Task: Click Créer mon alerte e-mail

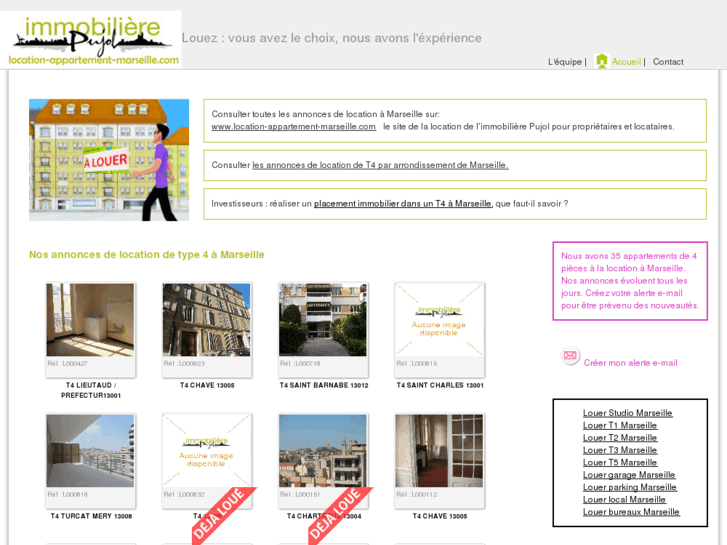Action: [630, 363]
